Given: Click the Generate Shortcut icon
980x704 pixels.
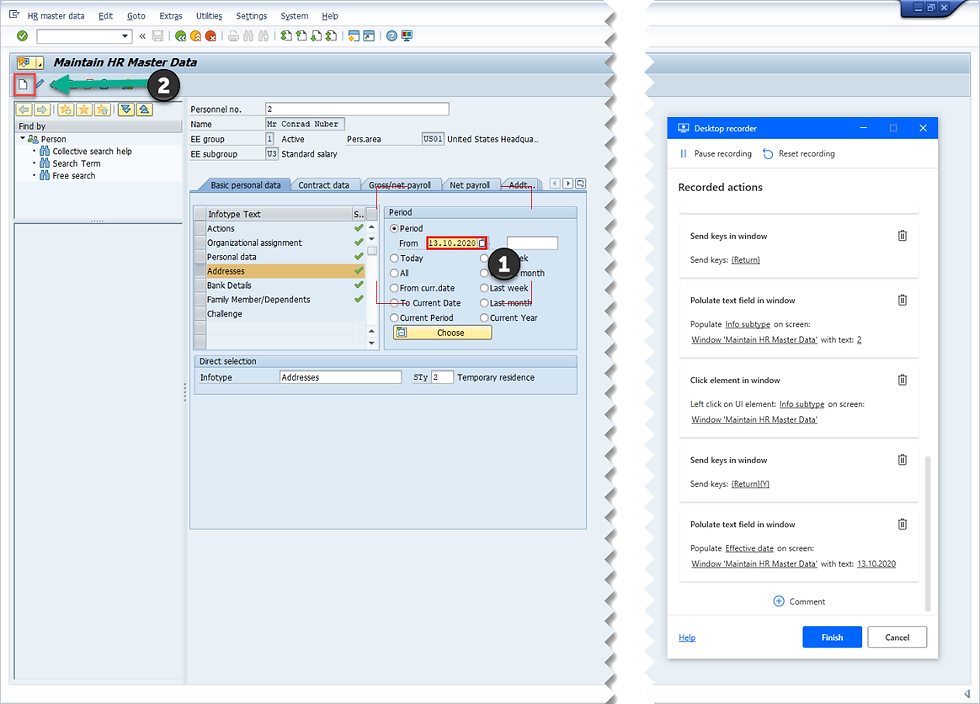Looking at the screenshot, I should point(369,36).
